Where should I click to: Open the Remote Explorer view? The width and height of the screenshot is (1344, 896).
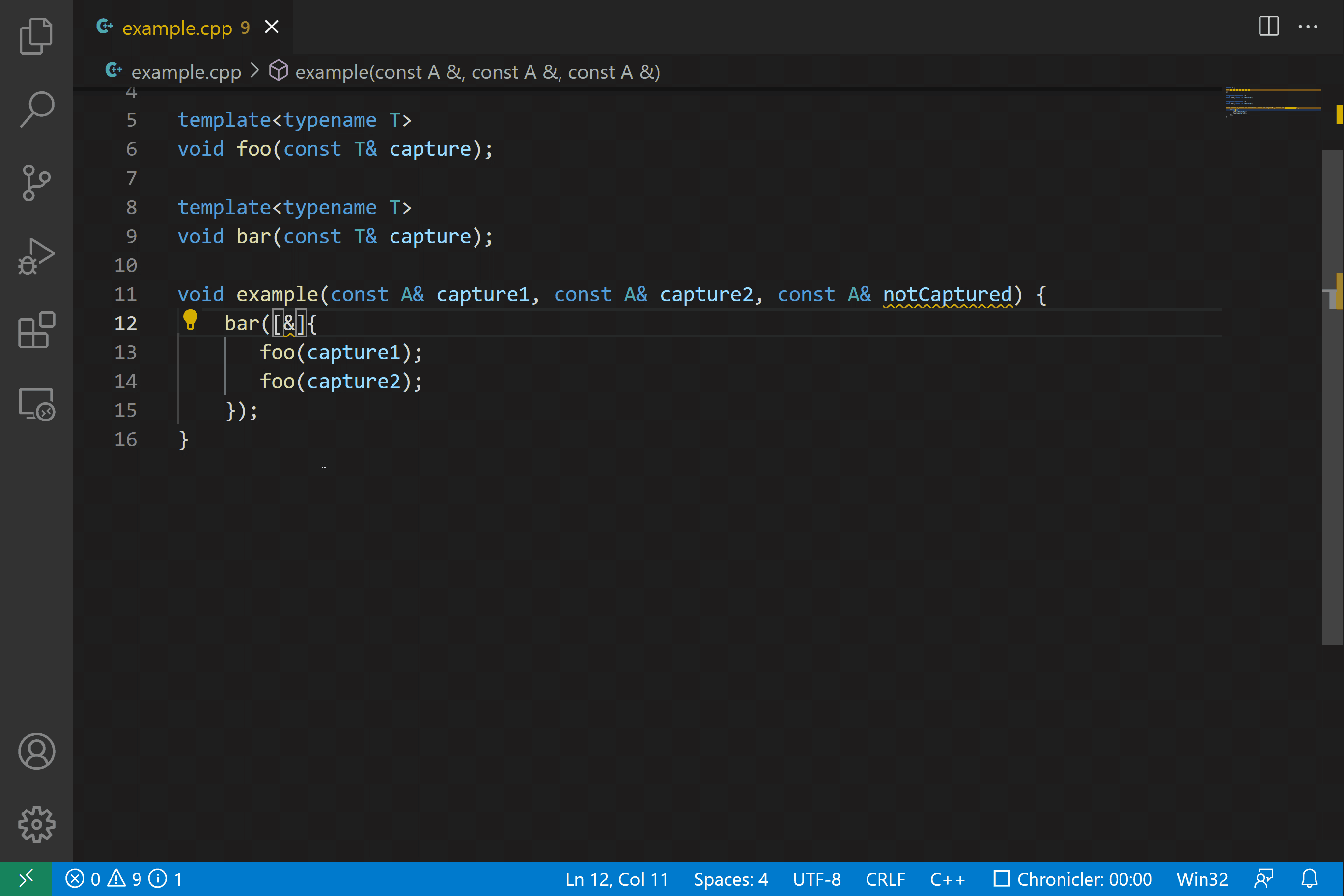36,404
